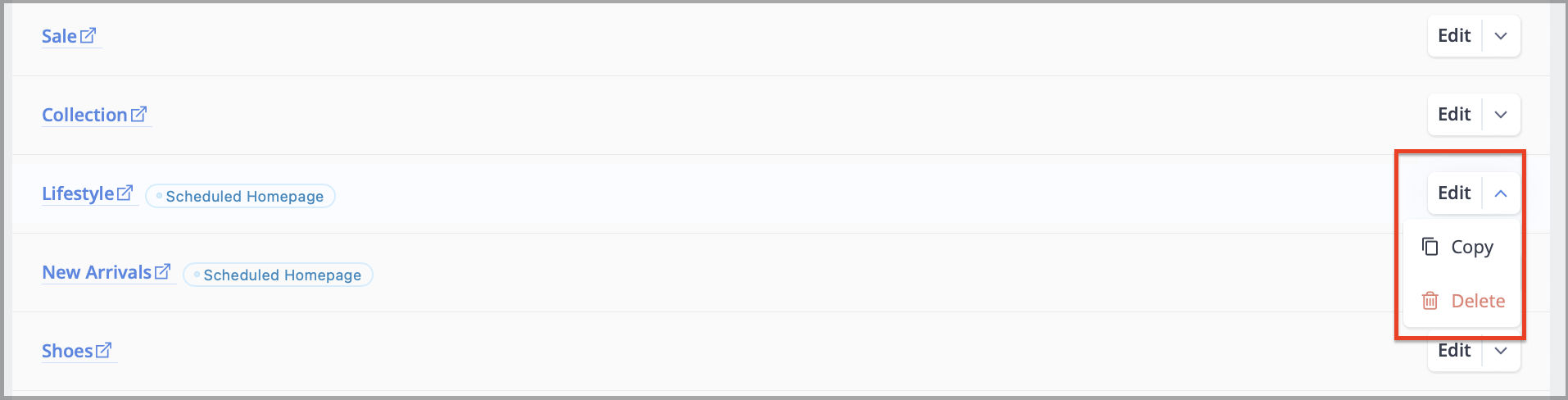Collapse the Lifestyle row dropdown chevron
1568x400 pixels.
coord(1501,193)
